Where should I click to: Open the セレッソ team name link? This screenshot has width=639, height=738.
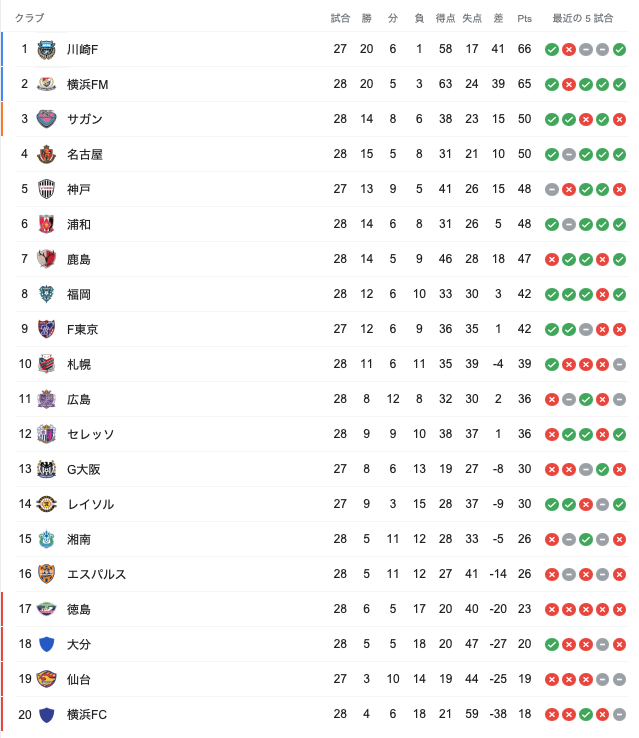(90, 434)
